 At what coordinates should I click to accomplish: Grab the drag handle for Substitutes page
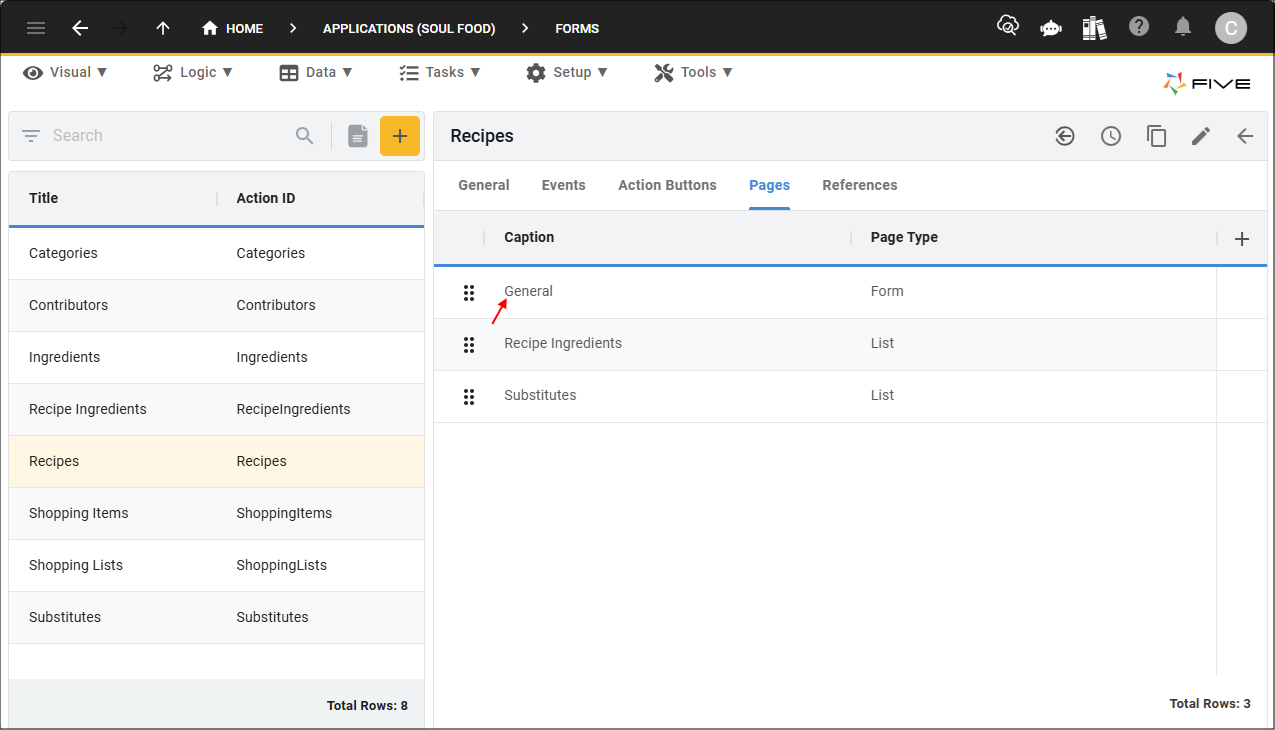pyautogui.click(x=468, y=397)
